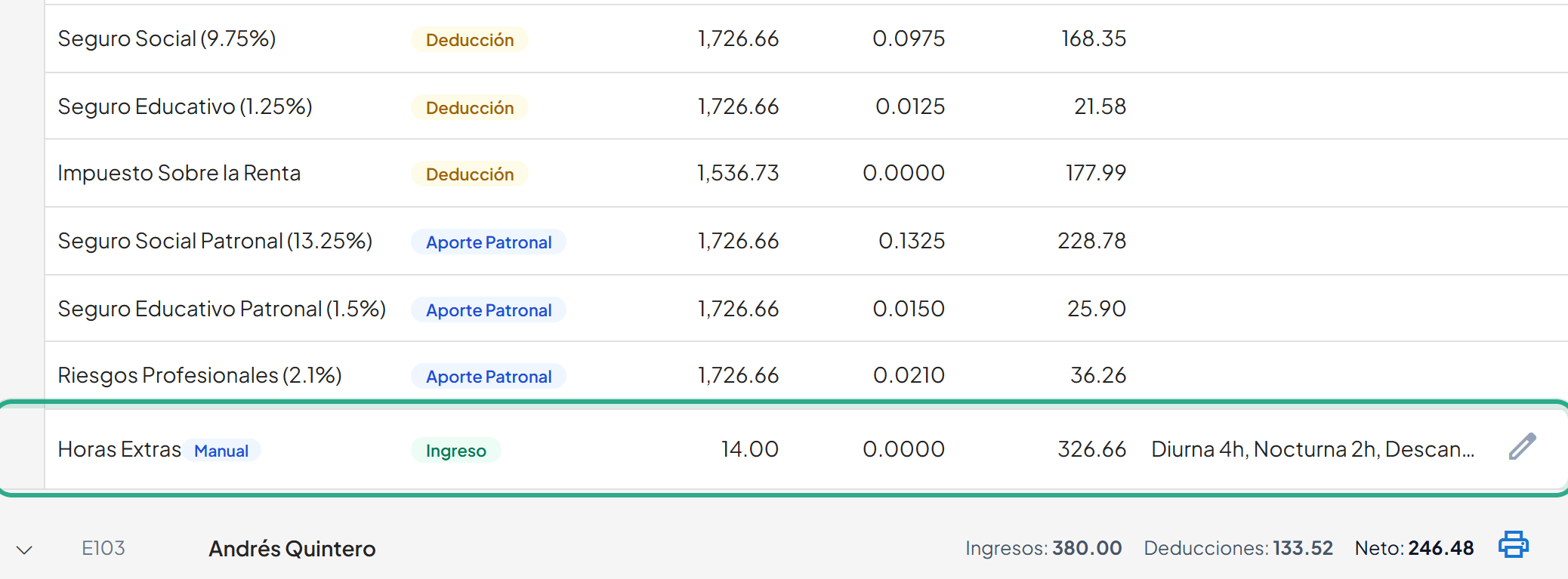Edit the Horas Extras entry with pencil icon
This screenshot has height=579, width=1568.
[x=1522, y=447]
